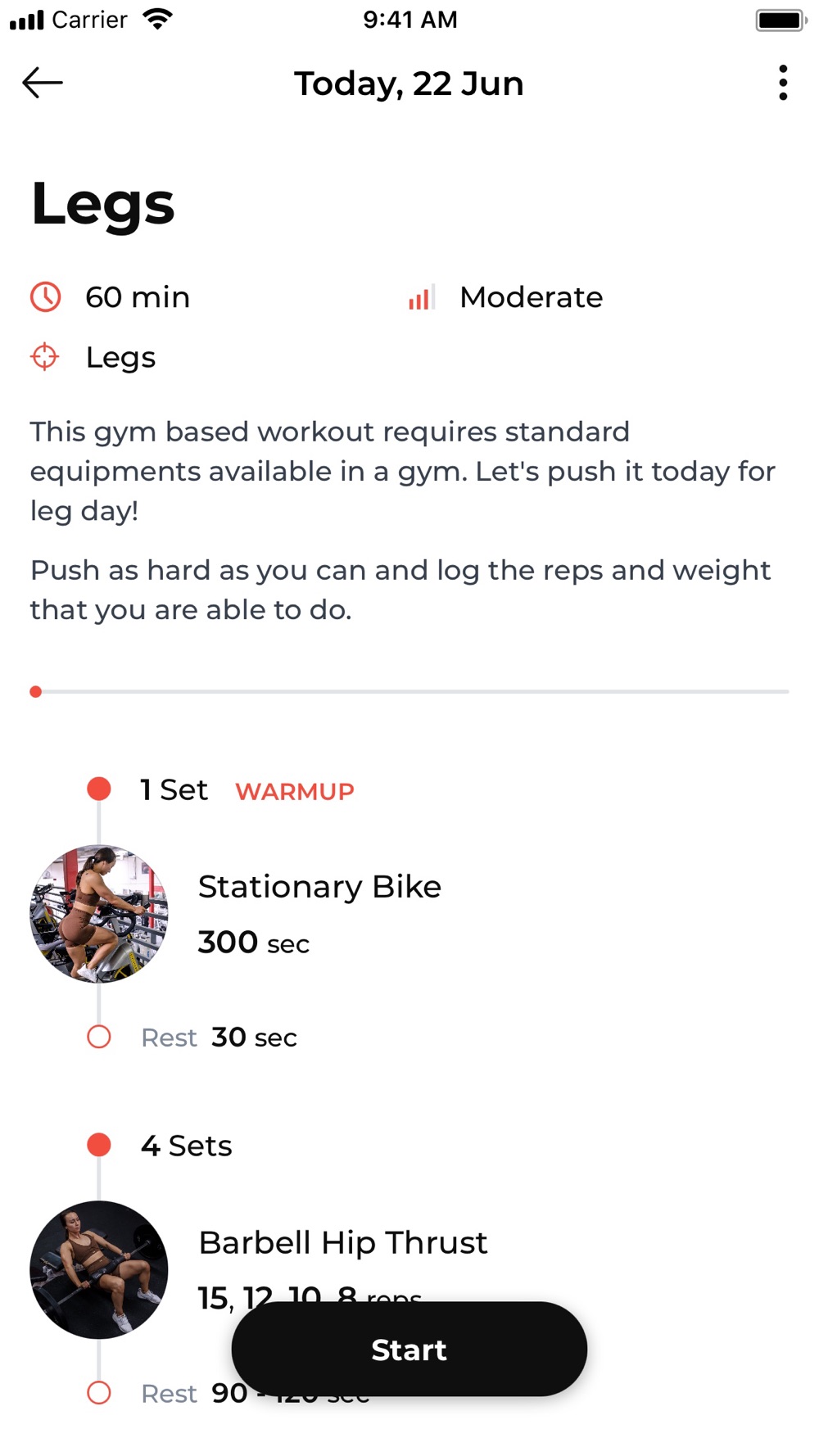Open the Stationary Bike exercise thumbnail

[x=99, y=914]
